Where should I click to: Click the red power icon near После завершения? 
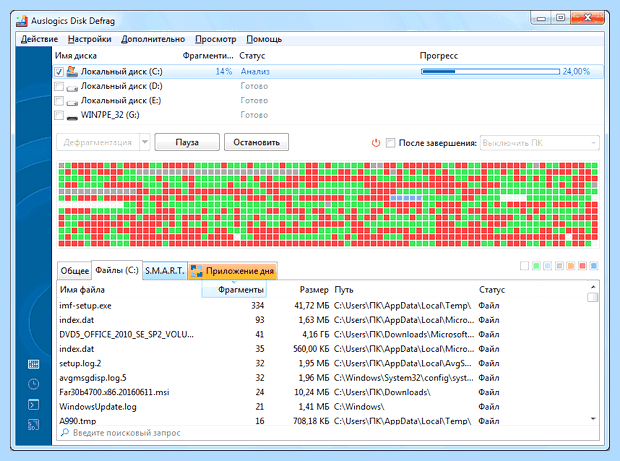376,143
